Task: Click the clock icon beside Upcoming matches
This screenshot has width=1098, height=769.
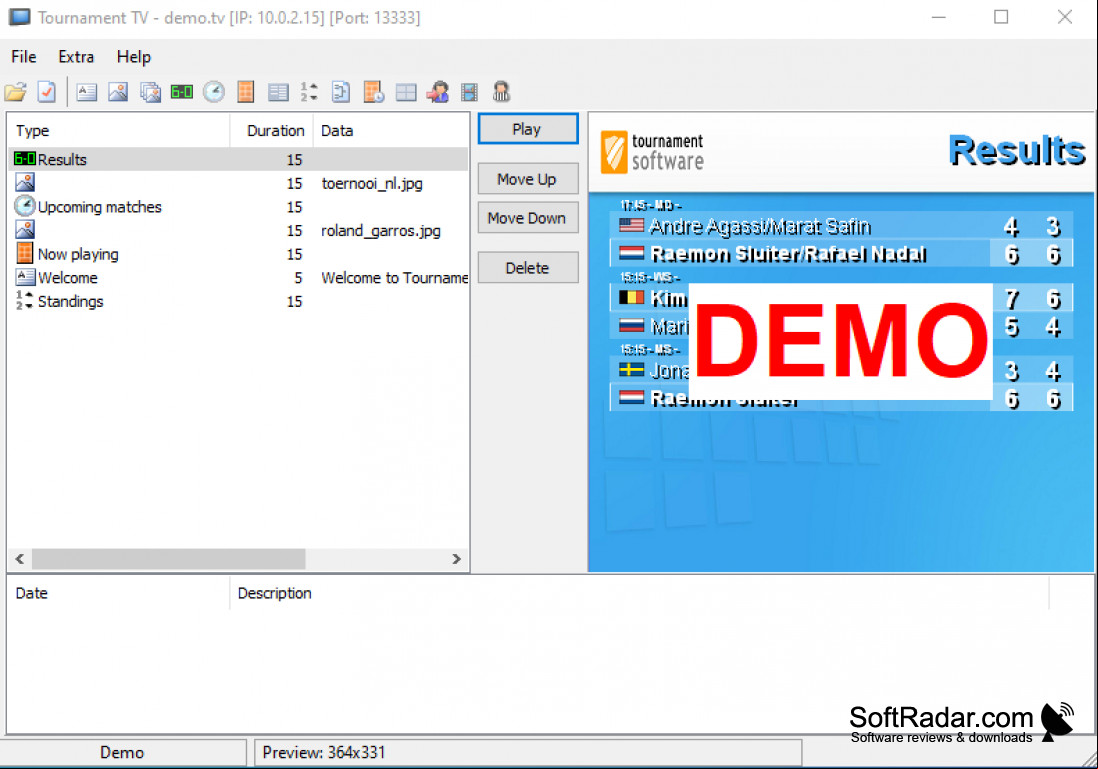Action: [x=25, y=206]
